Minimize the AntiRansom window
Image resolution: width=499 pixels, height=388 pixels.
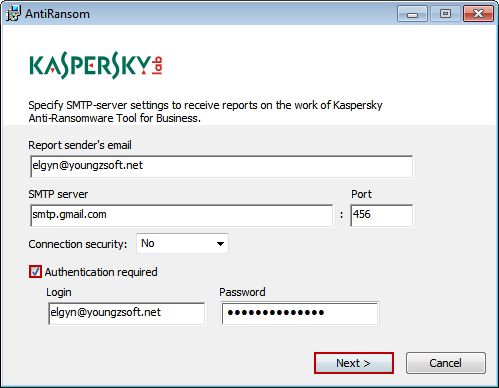click(412, 14)
